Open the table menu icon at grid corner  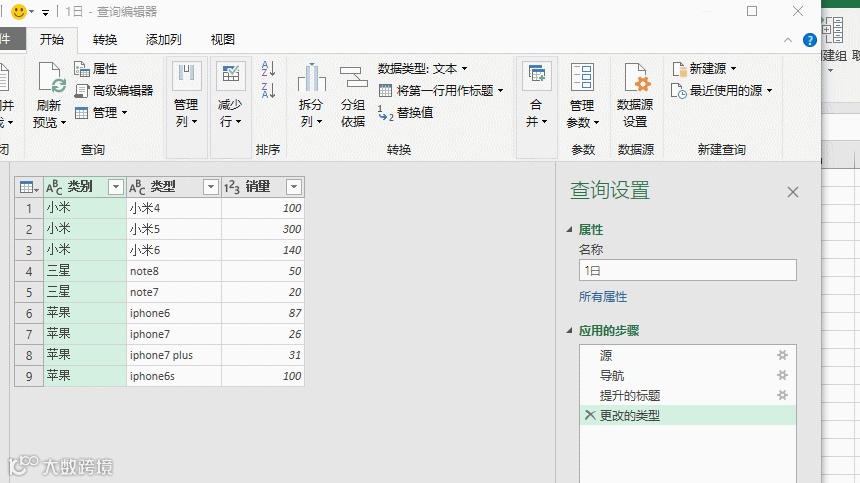[x=29, y=187]
